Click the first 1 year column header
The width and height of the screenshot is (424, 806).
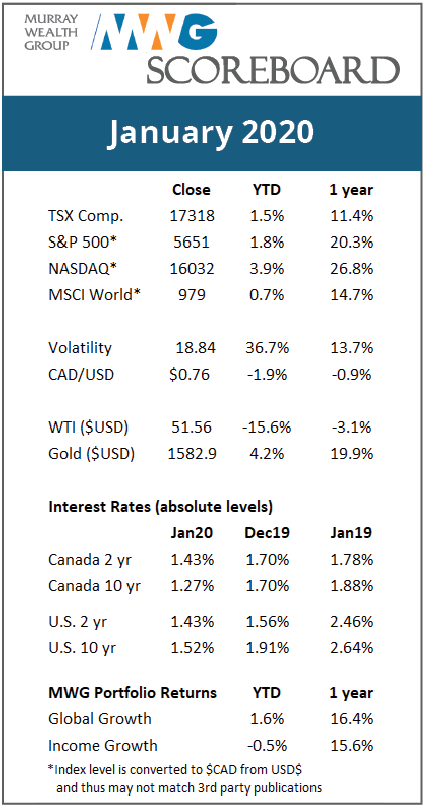351,190
